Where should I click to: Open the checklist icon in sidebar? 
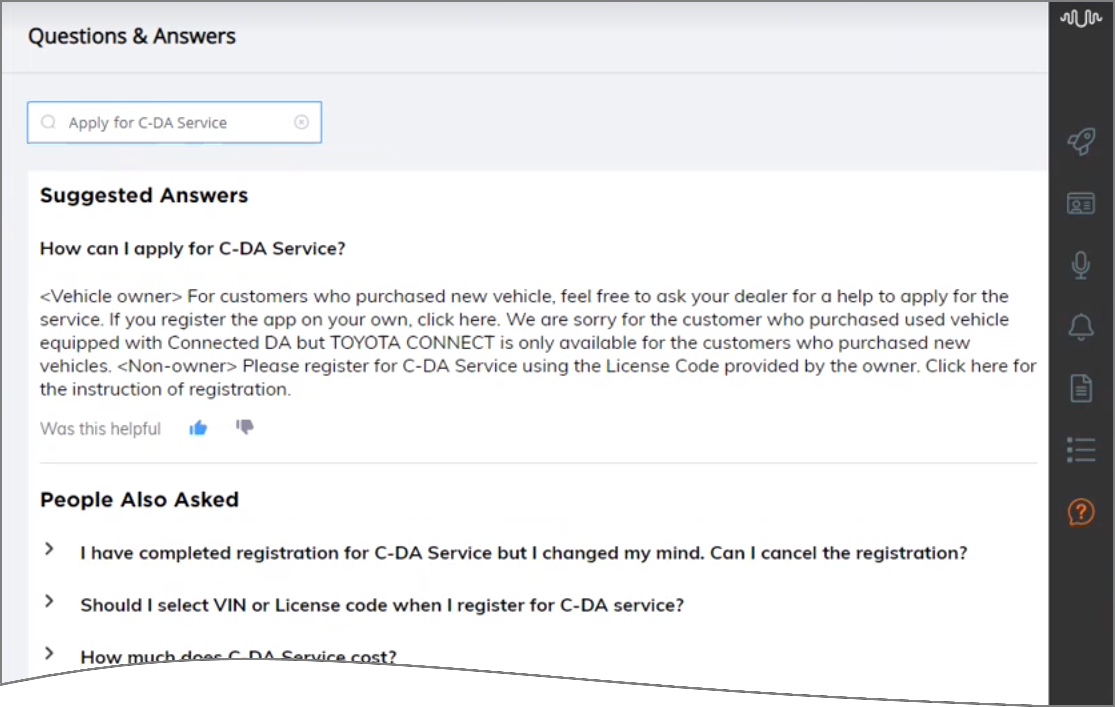tap(1081, 450)
